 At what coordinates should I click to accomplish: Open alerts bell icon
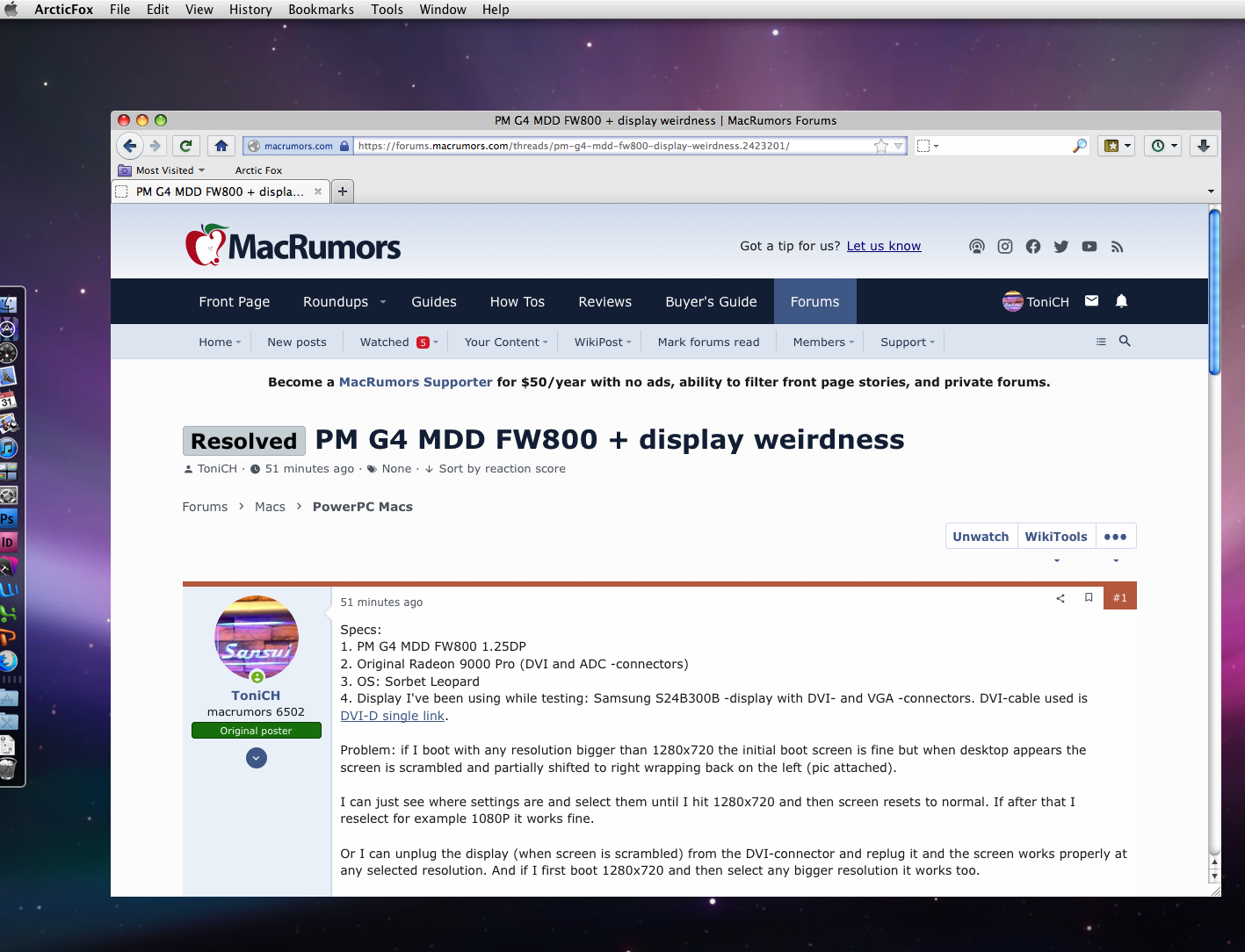coord(1121,301)
